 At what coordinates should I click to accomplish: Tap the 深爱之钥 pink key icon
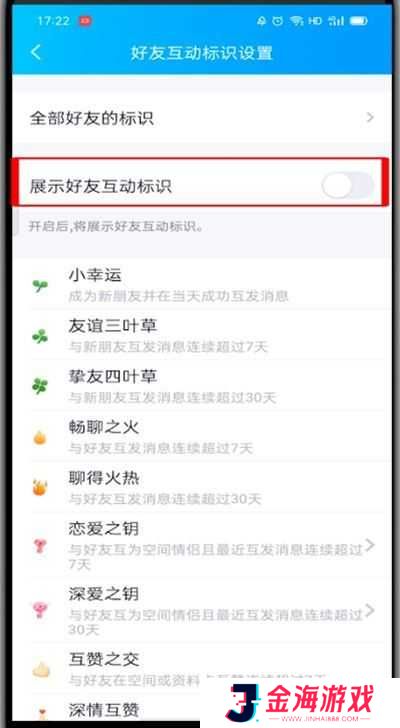point(40,610)
